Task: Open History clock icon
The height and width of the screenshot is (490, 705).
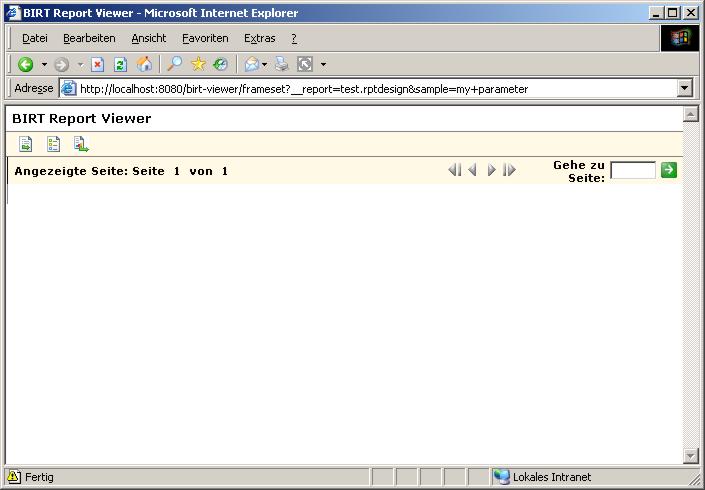Action: (220, 64)
